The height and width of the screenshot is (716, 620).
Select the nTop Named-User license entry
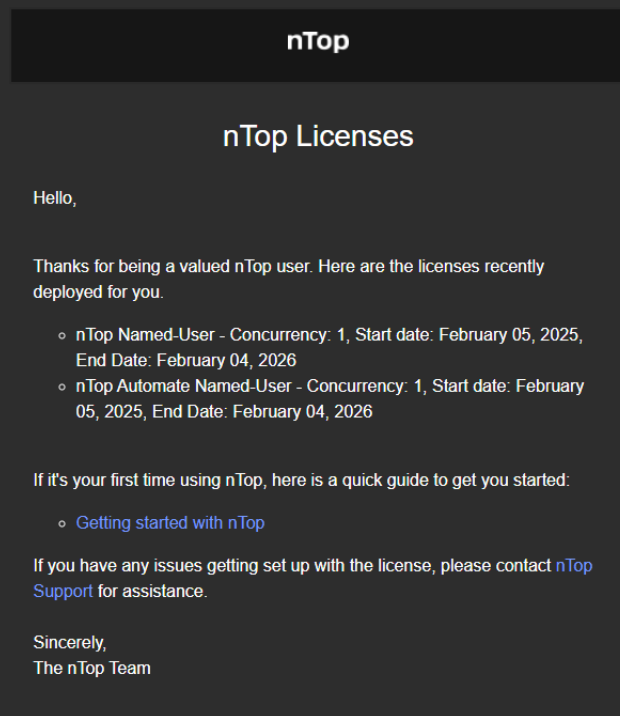tap(329, 347)
